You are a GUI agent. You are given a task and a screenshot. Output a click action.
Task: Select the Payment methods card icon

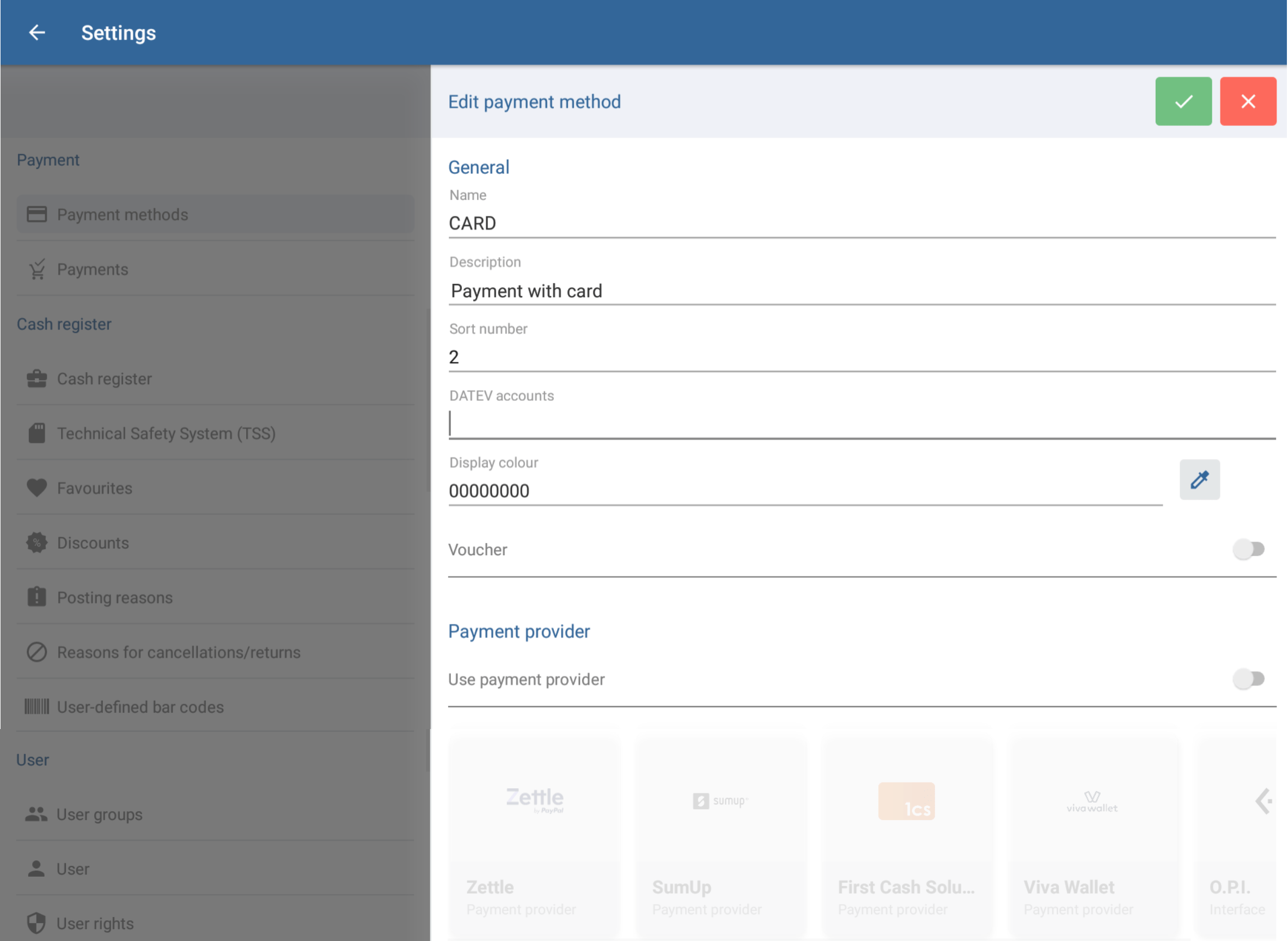coord(36,214)
